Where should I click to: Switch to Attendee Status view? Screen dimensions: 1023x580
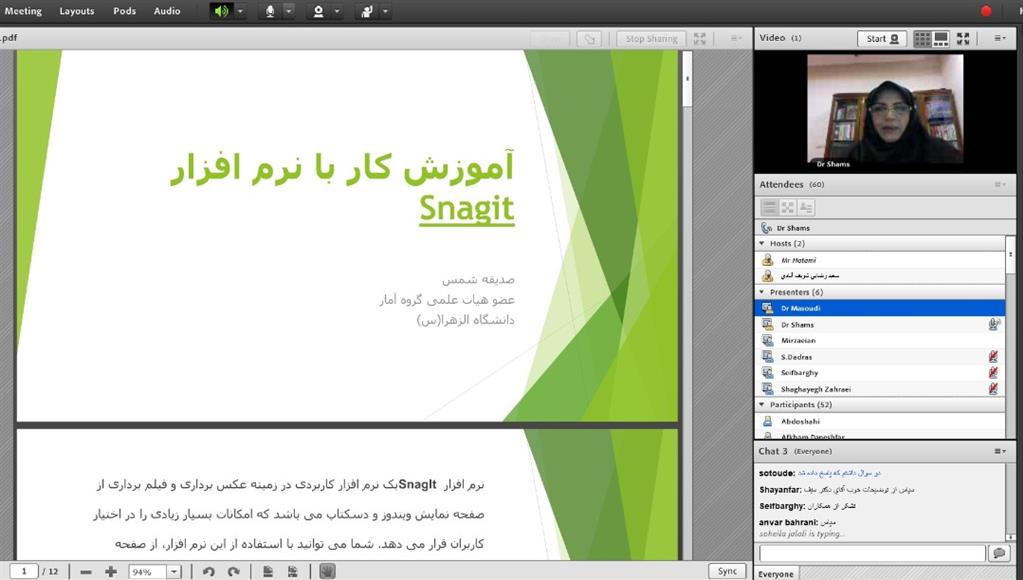click(x=806, y=207)
